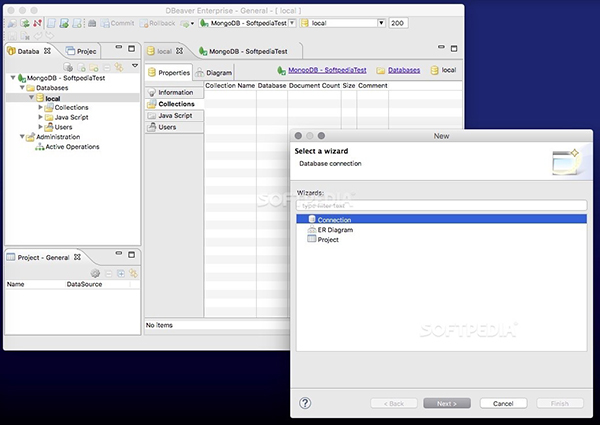The width and height of the screenshot is (600, 425).
Task: Expand the Collections tree node
Action: (40, 107)
